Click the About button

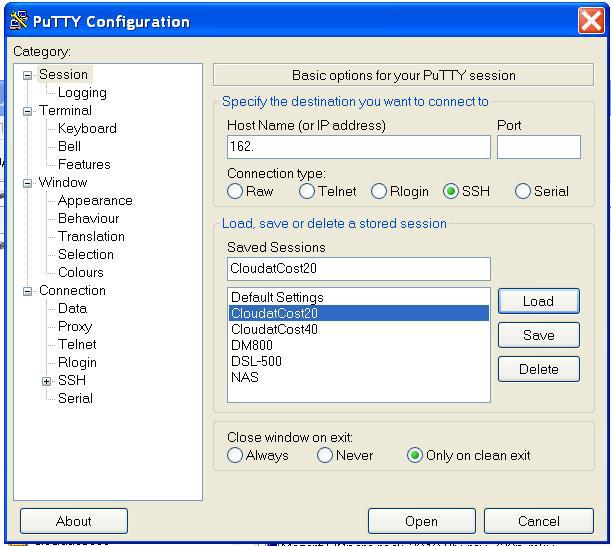click(x=74, y=521)
